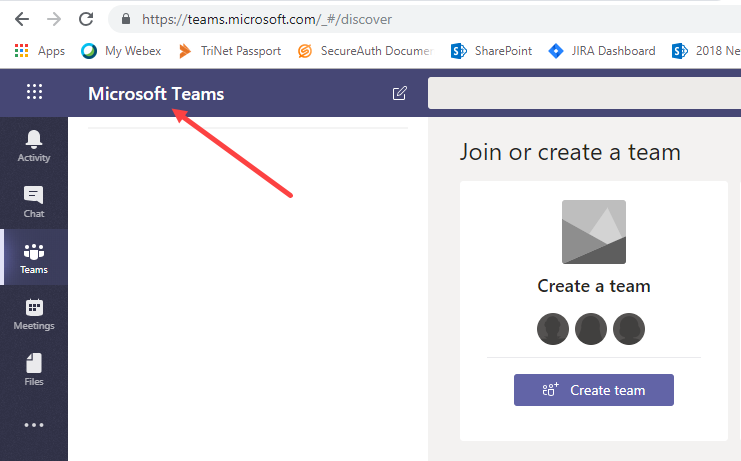Open the Activity bell feed

pos(34,145)
